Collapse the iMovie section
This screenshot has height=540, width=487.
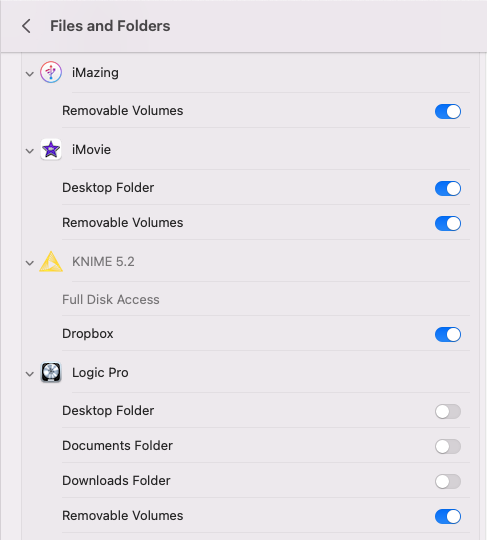click(30, 151)
